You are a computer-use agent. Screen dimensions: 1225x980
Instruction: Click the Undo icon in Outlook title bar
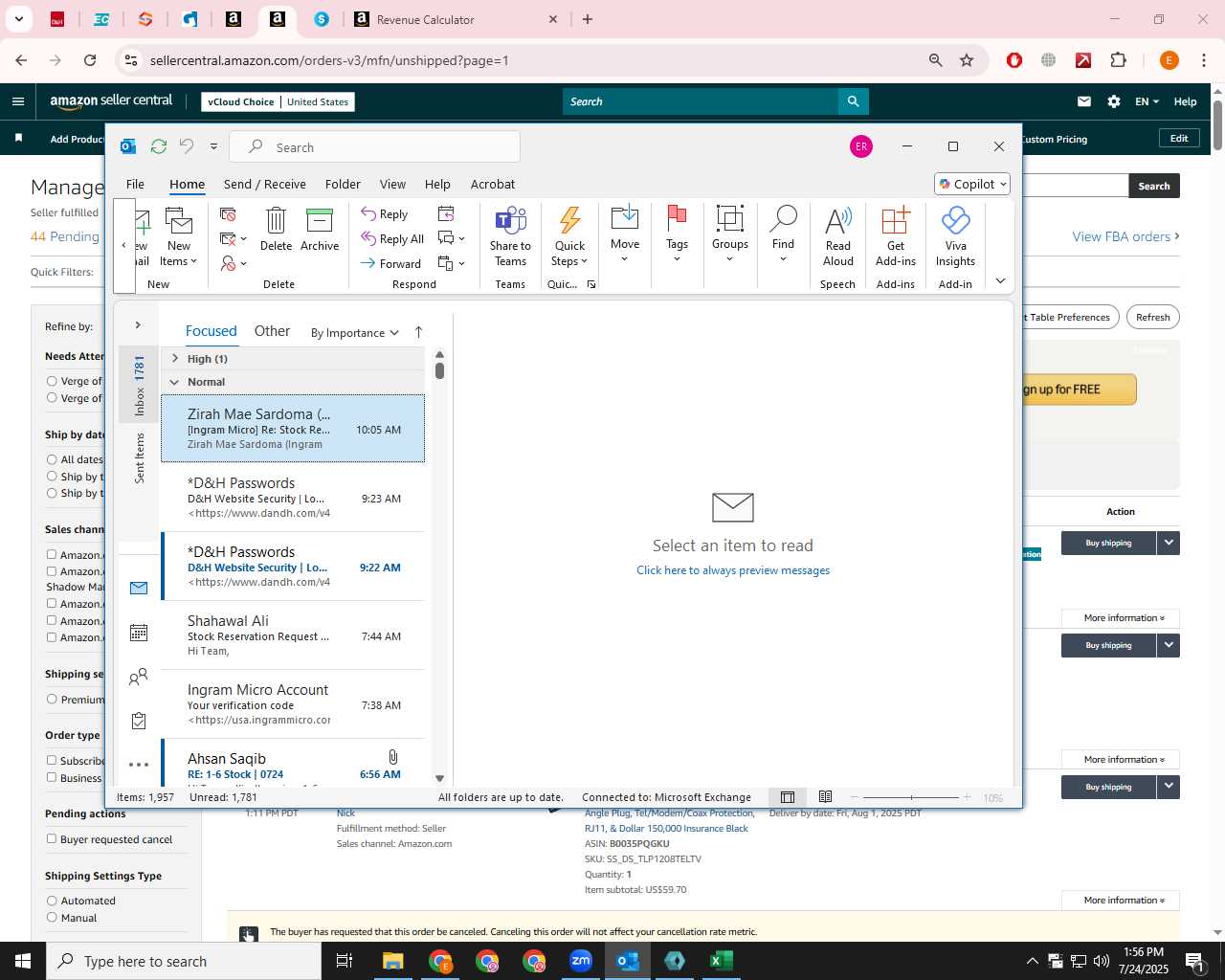[187, 146]
